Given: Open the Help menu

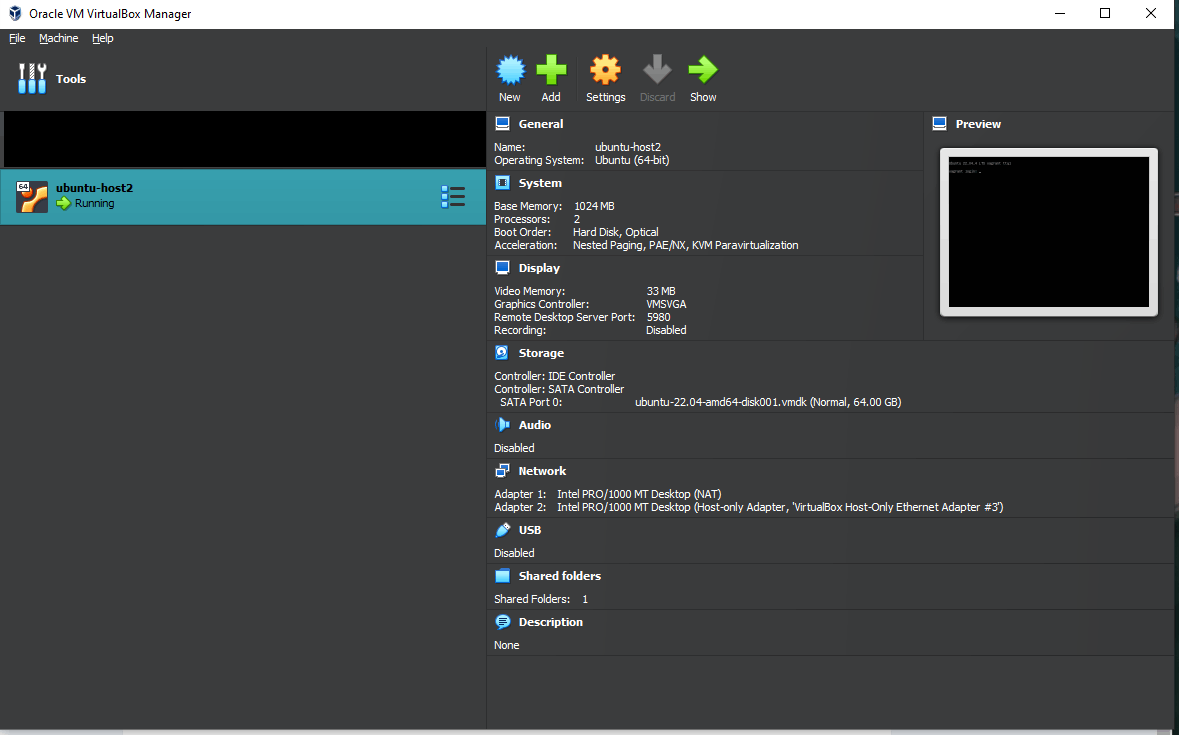Looking at the screenshot, I should [x=102, y=38].
